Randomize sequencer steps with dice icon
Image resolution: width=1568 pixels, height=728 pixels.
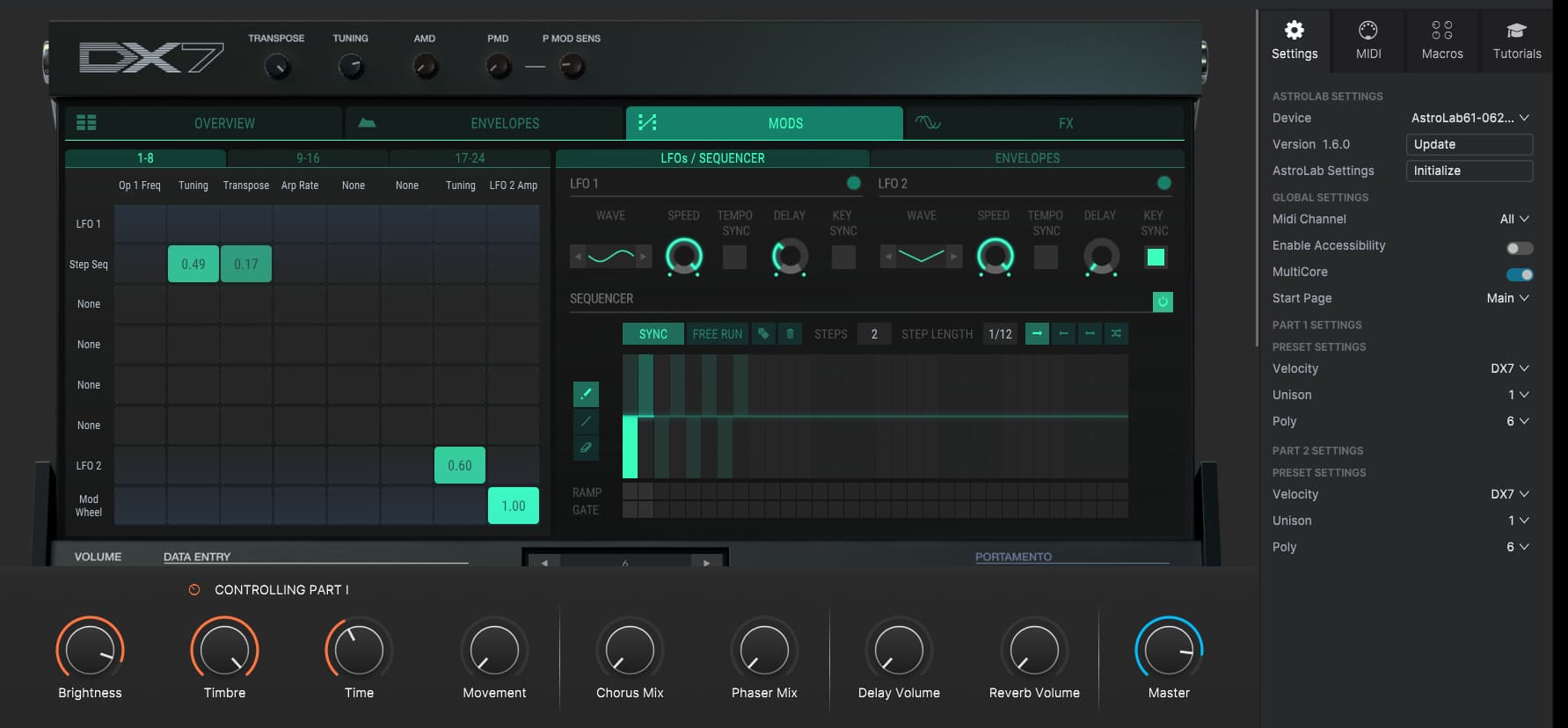pyautogui.click(x=763, y=334)
